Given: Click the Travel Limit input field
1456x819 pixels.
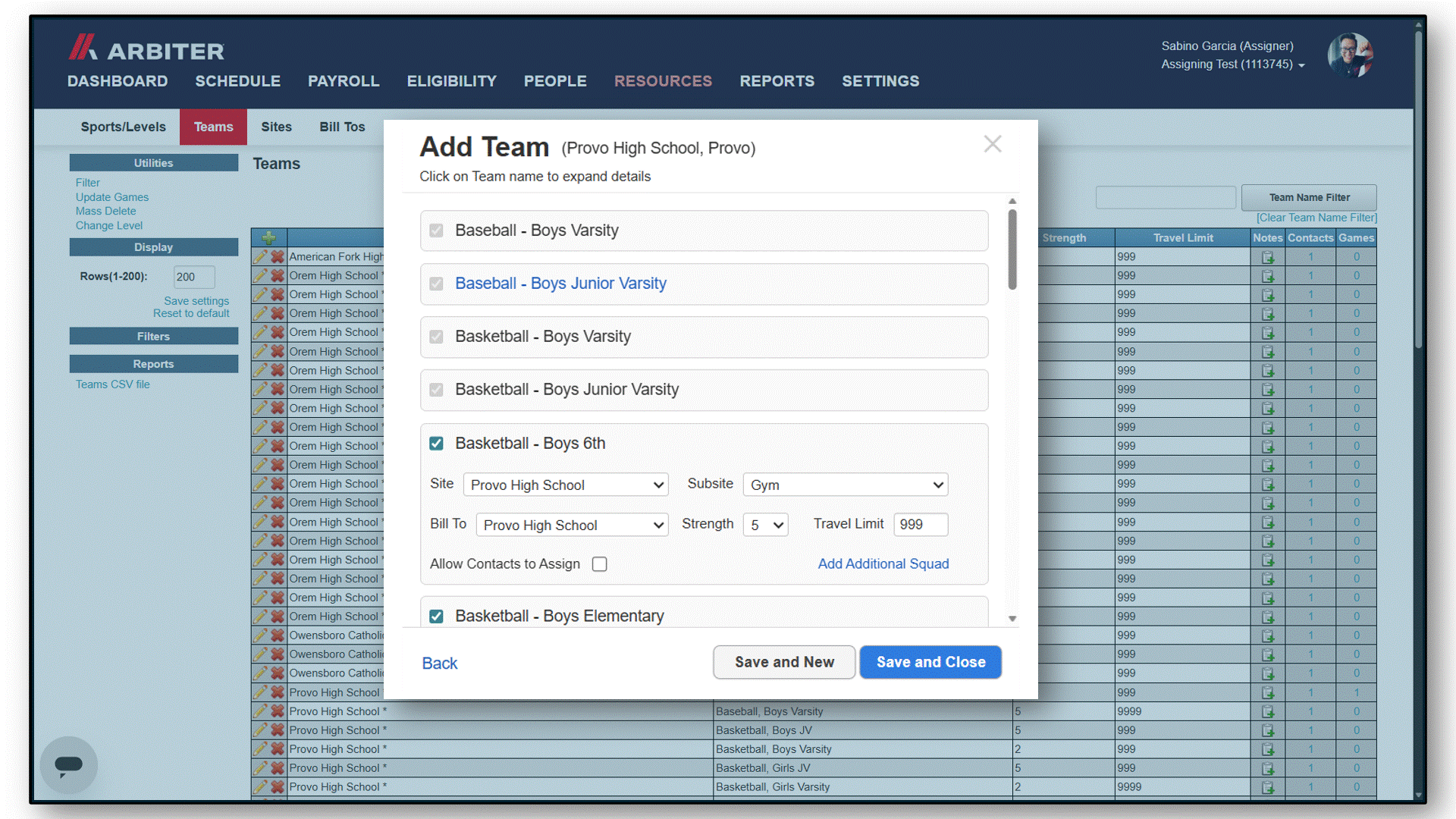Looking at the screenshot, I should 921,525.
